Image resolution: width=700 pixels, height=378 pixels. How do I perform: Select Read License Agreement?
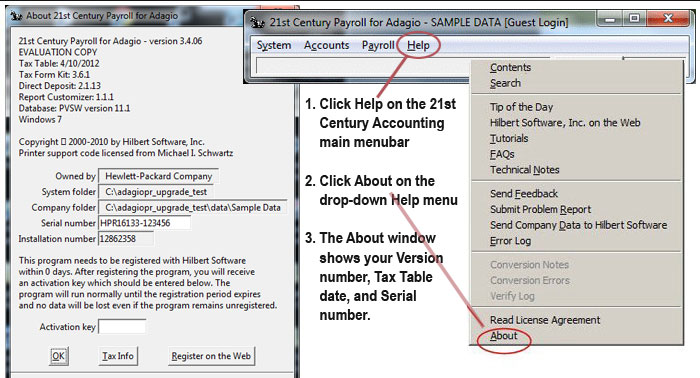545,320
